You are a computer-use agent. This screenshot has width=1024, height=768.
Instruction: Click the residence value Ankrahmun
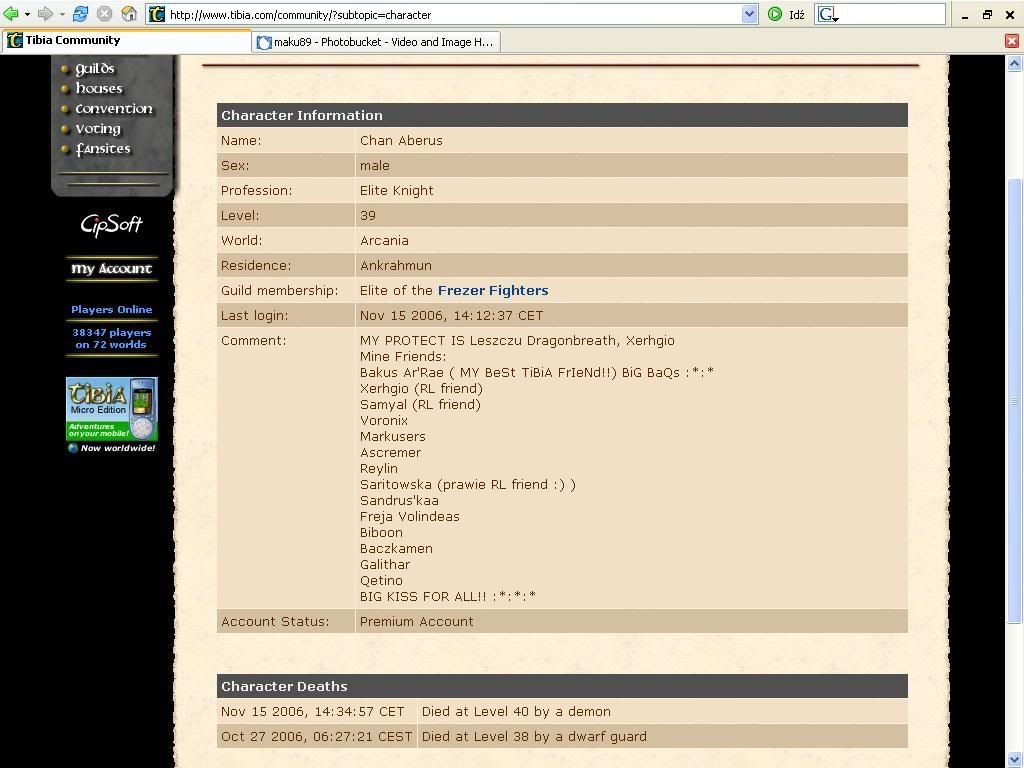[396, 266]
